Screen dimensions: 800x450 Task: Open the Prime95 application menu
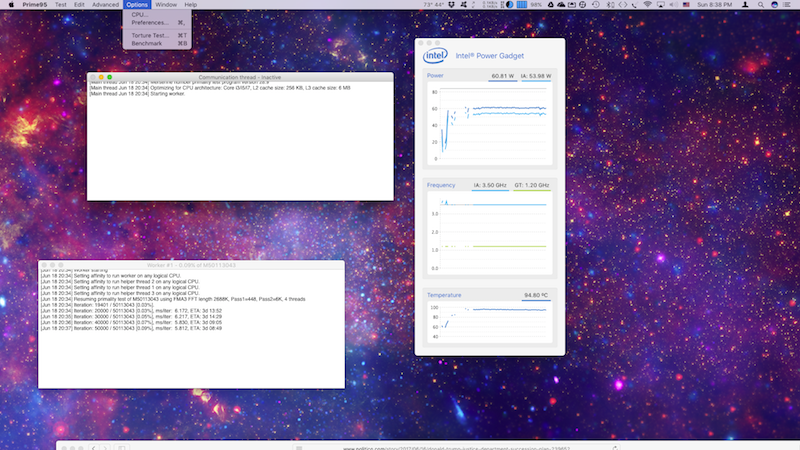point(35,5)
